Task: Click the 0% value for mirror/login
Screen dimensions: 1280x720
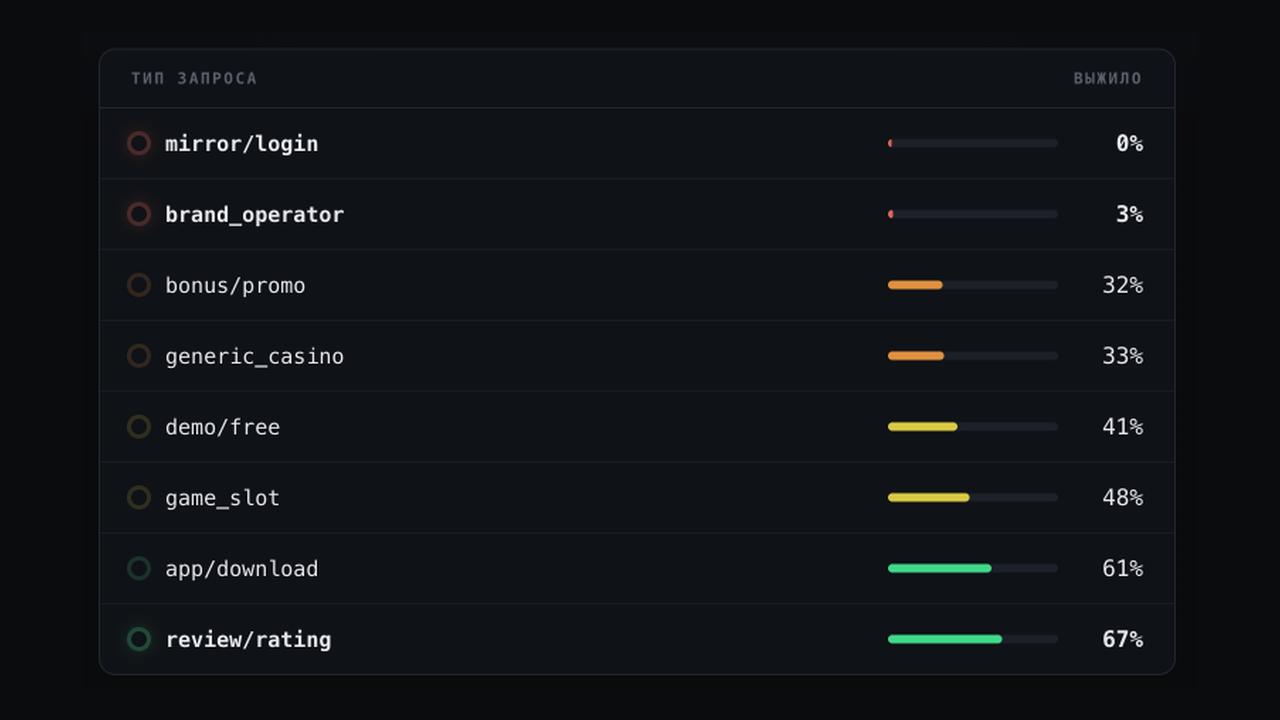Action: click(1129, 144)
